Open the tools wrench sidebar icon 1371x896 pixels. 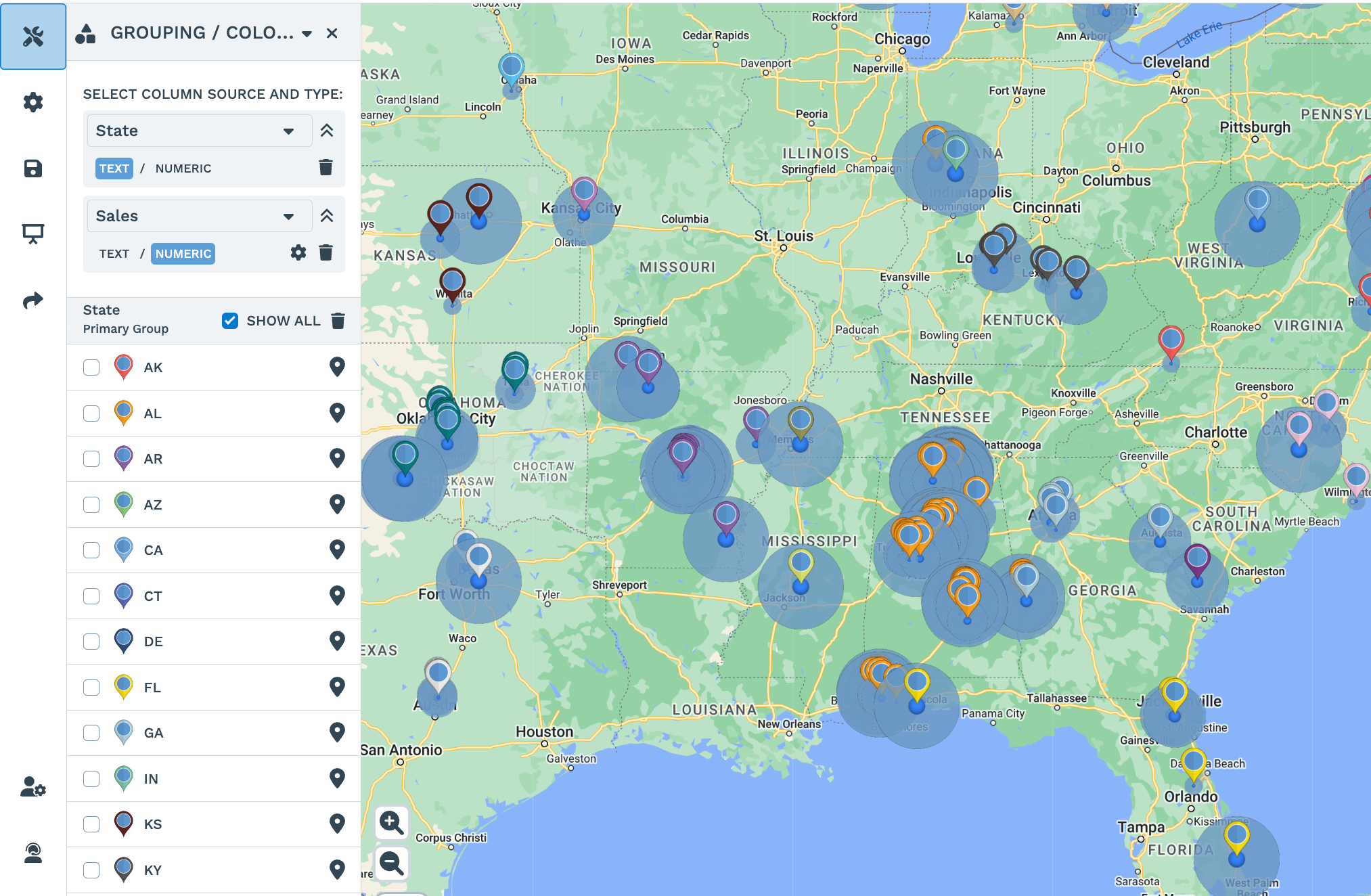pos(32,36)
